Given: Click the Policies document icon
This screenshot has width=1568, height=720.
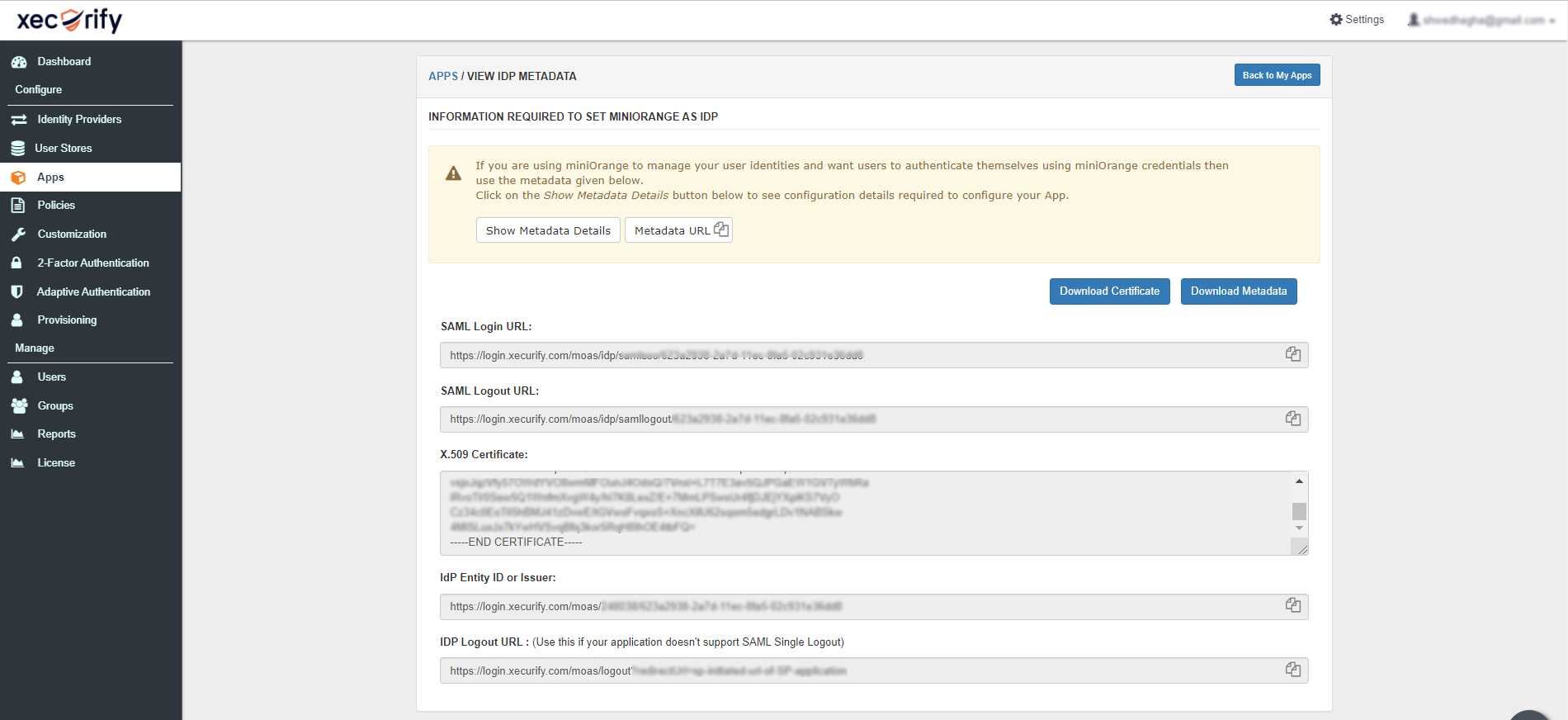Looking at the screenshot, I should (x=17, y=205).
